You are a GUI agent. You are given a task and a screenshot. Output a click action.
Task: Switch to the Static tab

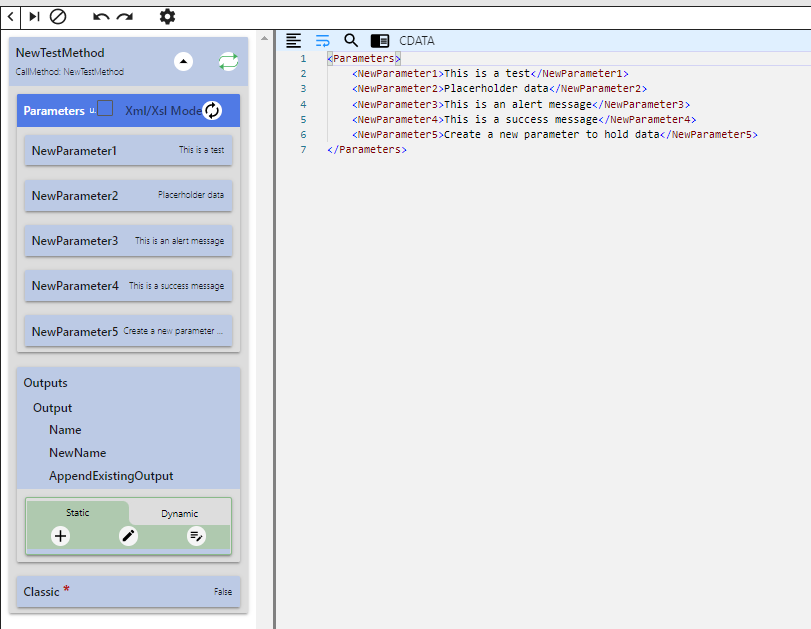pos(78,513)
